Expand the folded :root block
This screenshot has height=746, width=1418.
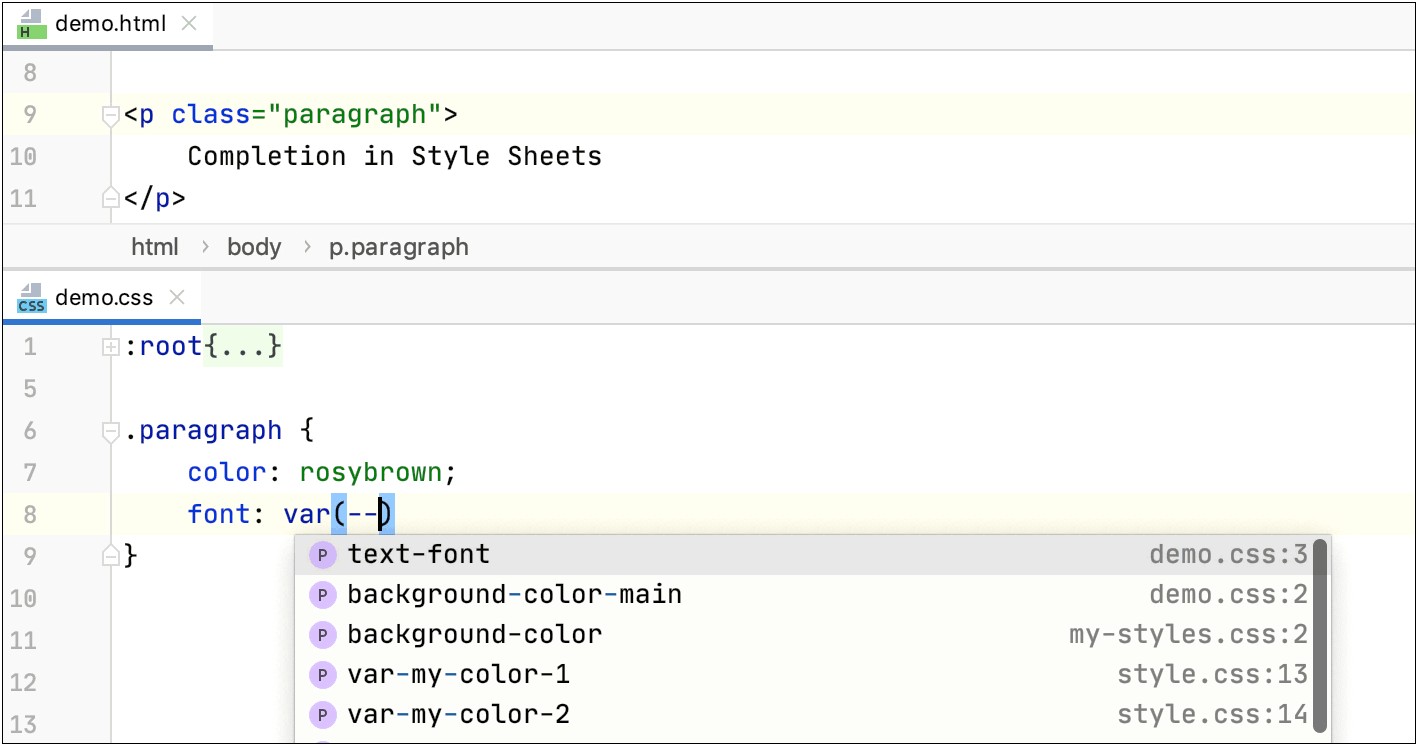coord(111,348)
